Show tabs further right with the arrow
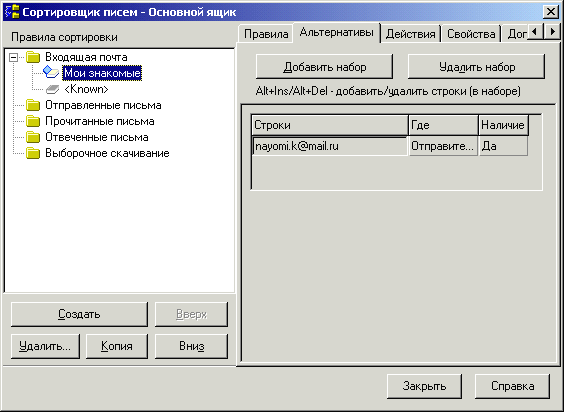The image size is (564, 412). [x=552, y=32]
